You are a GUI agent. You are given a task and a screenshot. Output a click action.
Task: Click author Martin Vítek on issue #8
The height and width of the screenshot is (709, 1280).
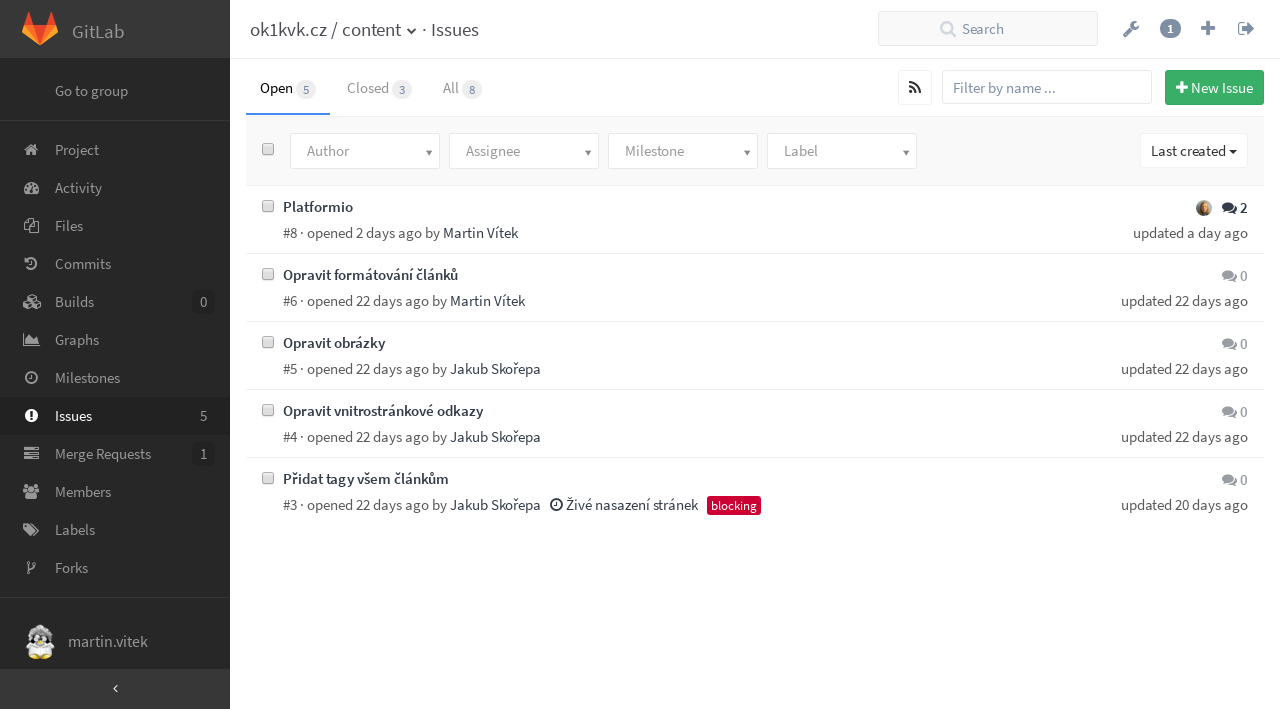(x=480, y=233)
